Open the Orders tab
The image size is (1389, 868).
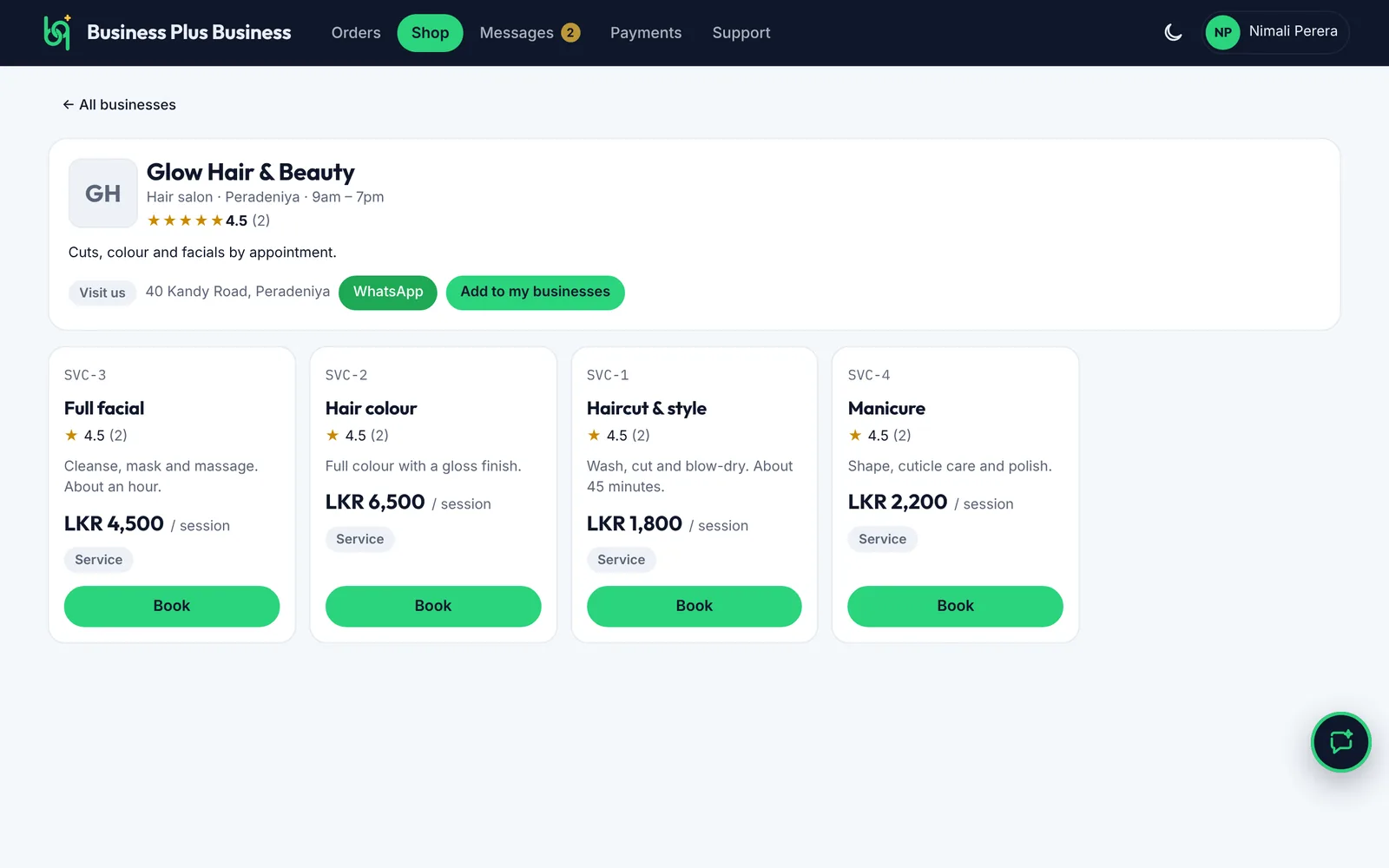pos(356,33)
